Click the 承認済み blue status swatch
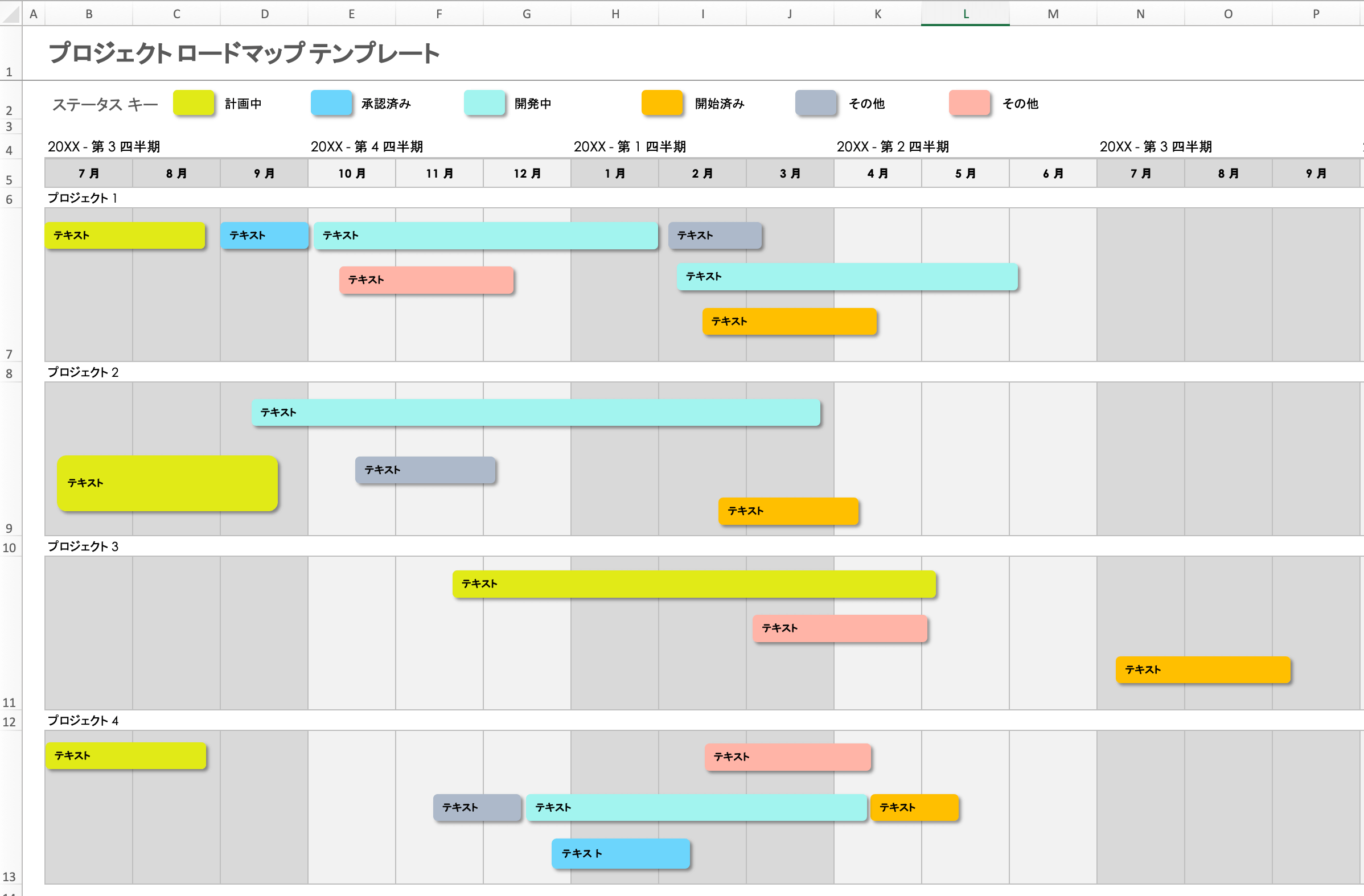The height and width of the screenshot is (896, 1364). click(x=331, y=103)
